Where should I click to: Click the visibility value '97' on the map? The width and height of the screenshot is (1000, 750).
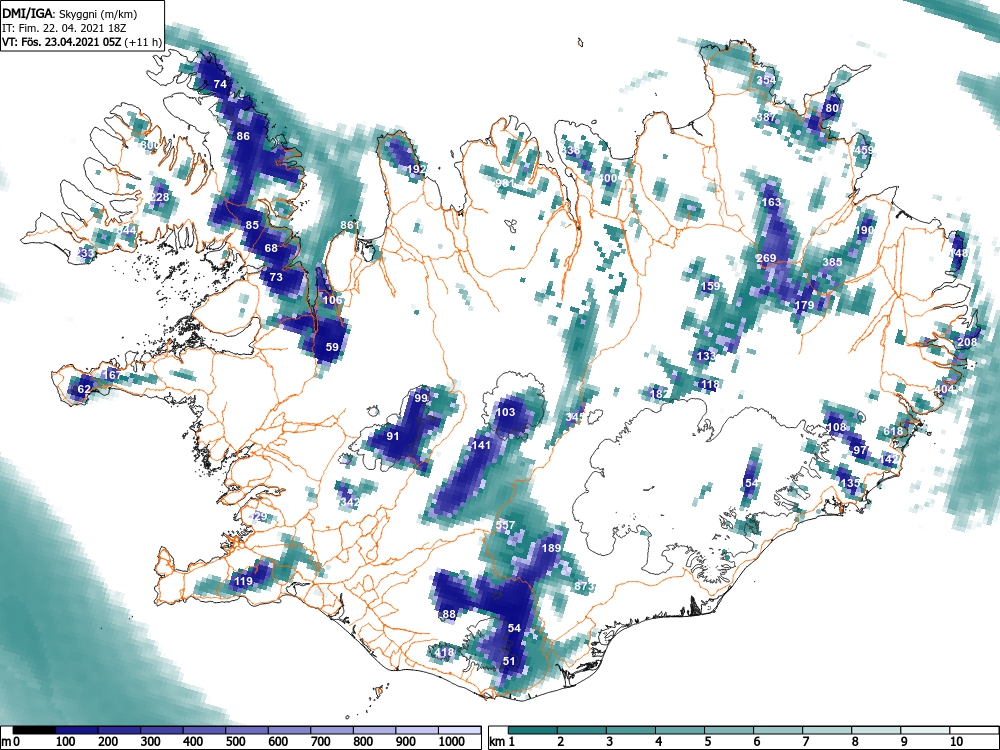tap(860, 450)
